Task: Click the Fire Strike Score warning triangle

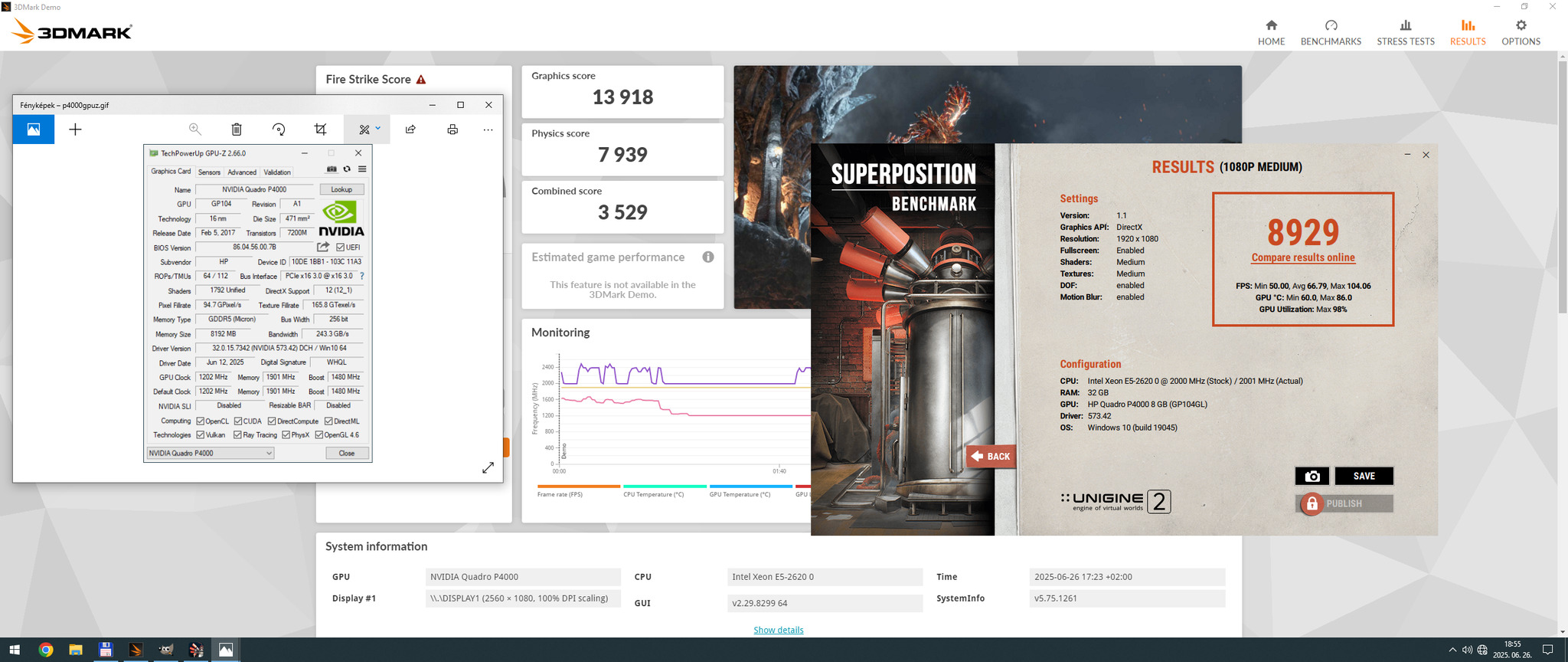Action: (x=421, y=80)
